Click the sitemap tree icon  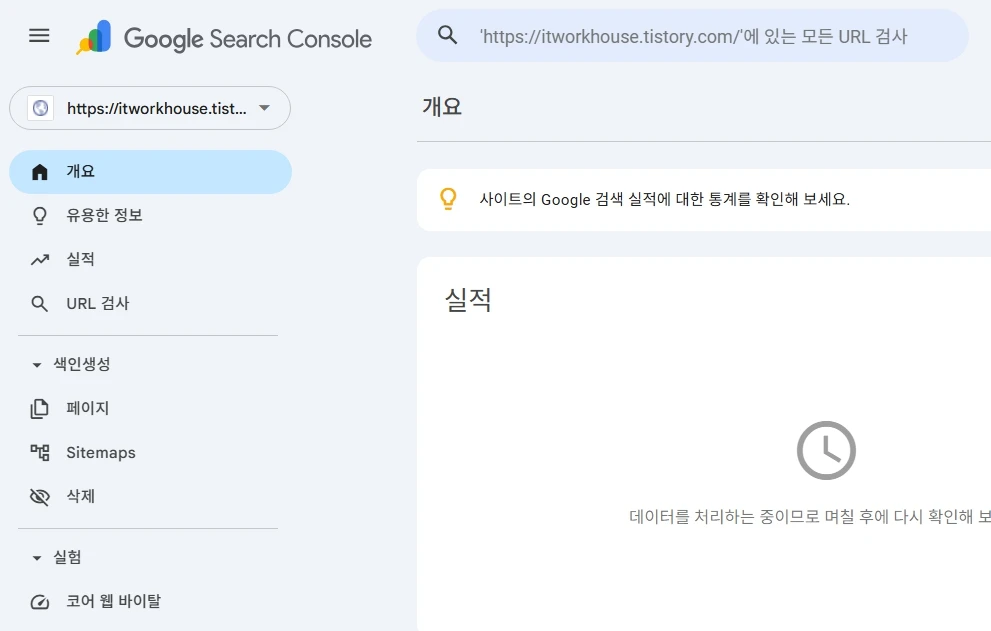[x=40, y=453]
